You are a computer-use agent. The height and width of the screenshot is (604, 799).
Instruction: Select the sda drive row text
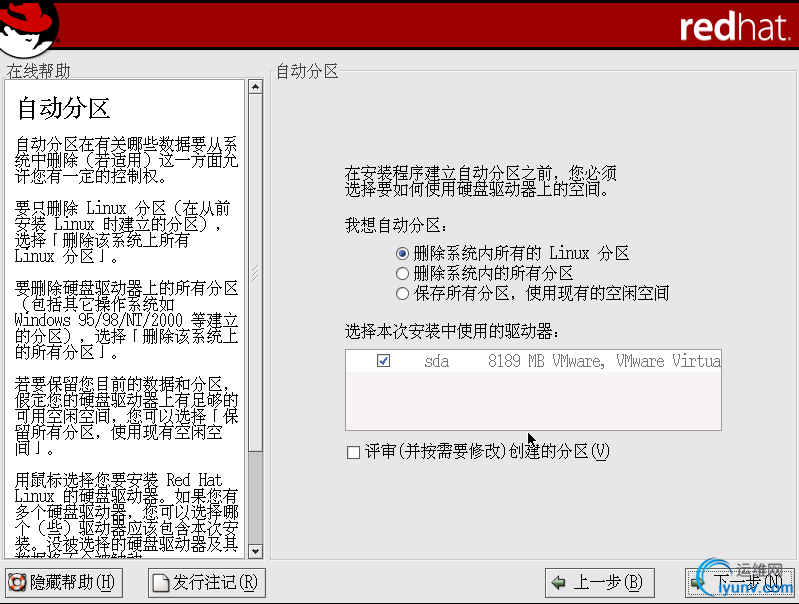pos(437,361)
